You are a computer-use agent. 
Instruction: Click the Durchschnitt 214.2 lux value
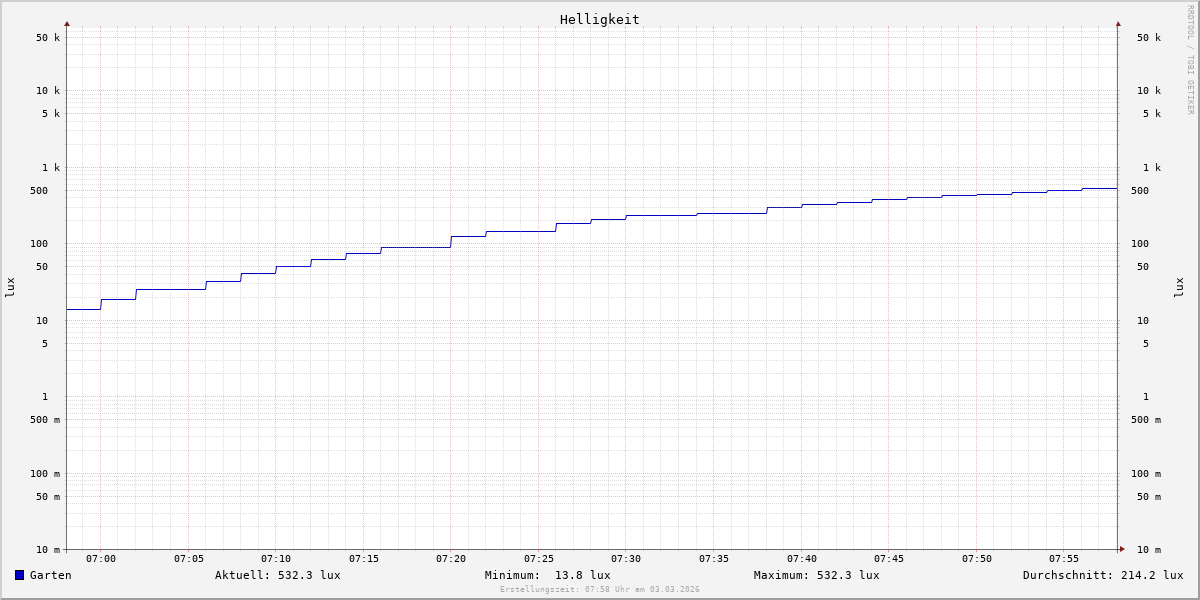[x=1102, y=575]
